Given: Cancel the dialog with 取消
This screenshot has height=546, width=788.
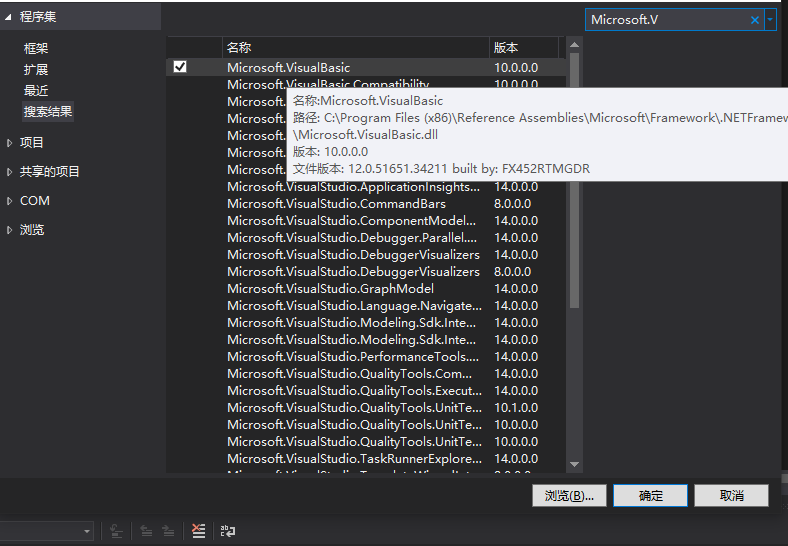Looking at the screenshot, I should coord(731,496).
